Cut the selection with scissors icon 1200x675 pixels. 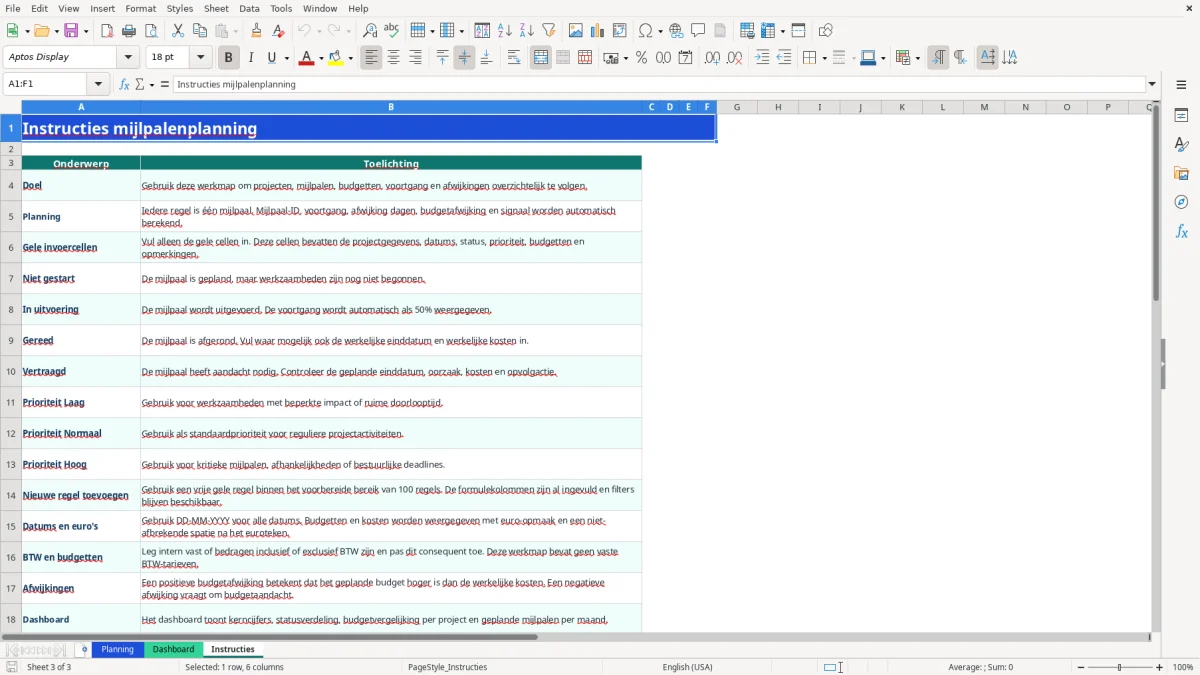click(178, 31)
